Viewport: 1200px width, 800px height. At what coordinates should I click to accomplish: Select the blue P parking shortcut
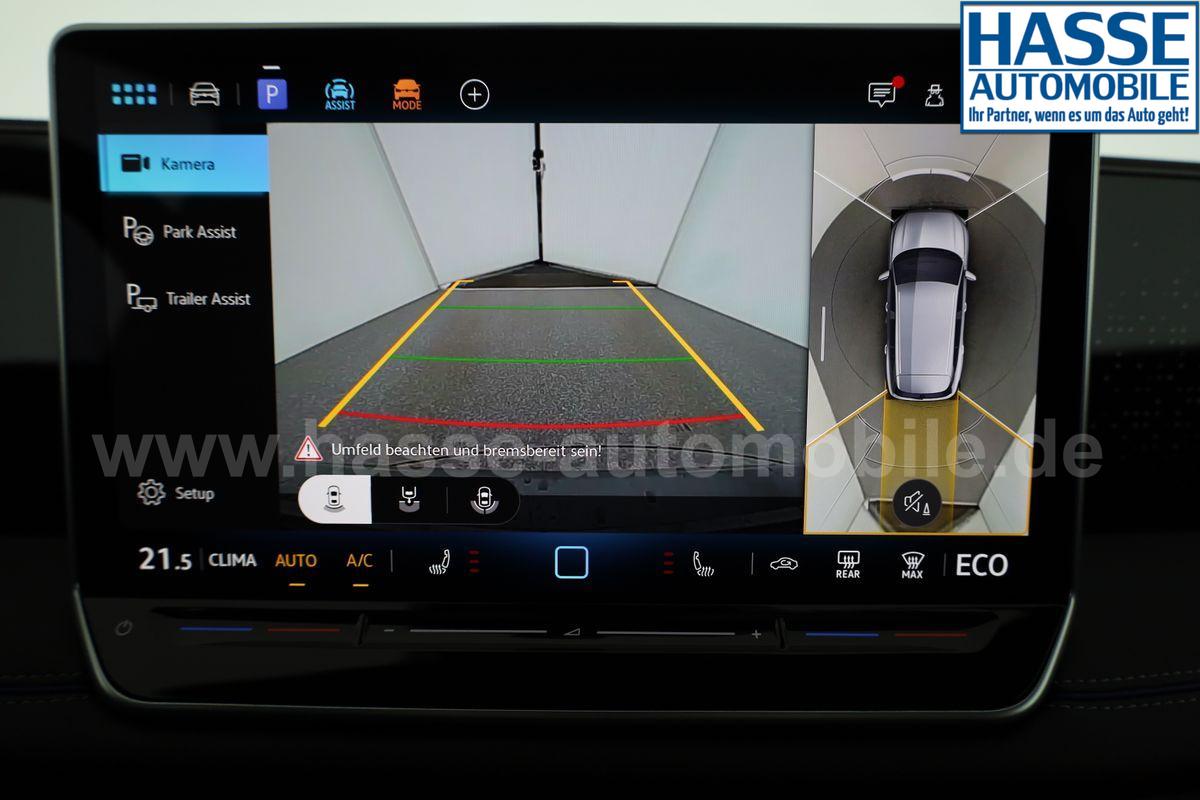click(x=271, y=94)
